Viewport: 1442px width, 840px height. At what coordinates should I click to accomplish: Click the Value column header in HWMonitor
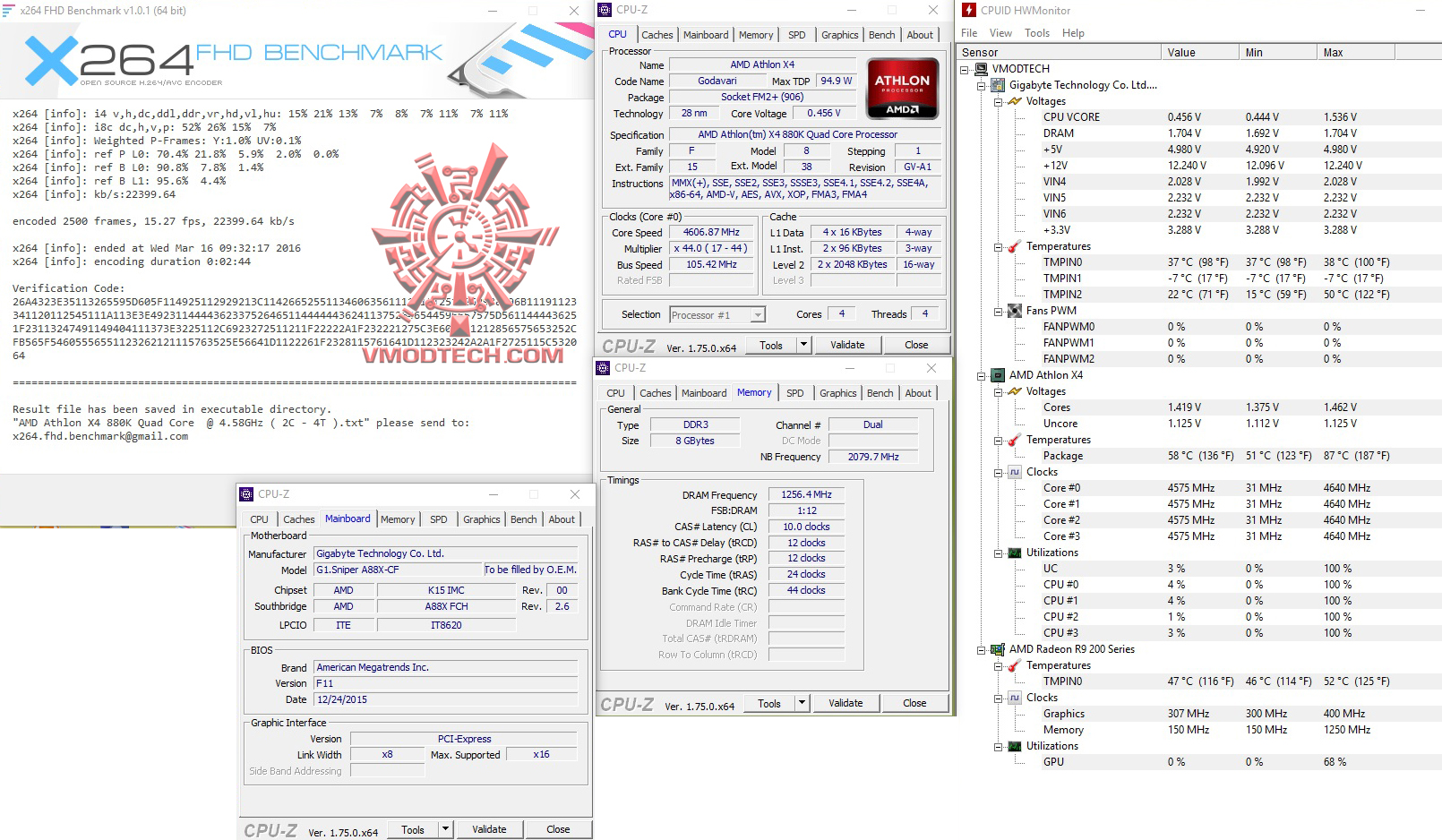1200,52
